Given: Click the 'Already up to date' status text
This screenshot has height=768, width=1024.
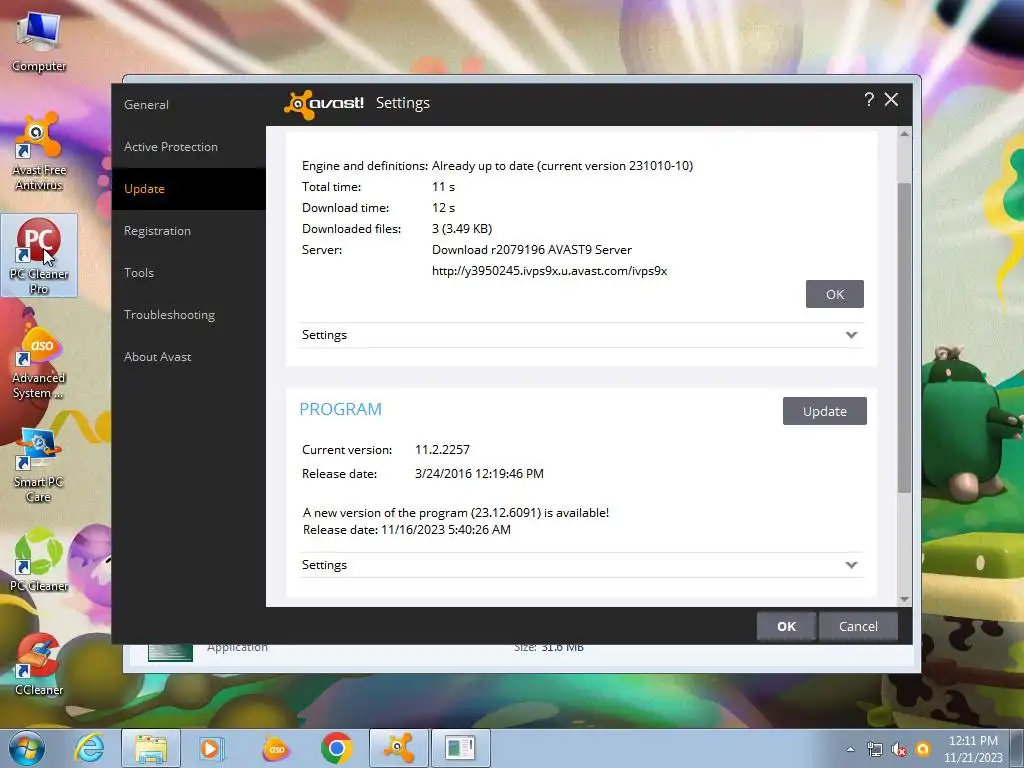Looking at the screenshot, I should pyautogui.click(x=562, y=166).
